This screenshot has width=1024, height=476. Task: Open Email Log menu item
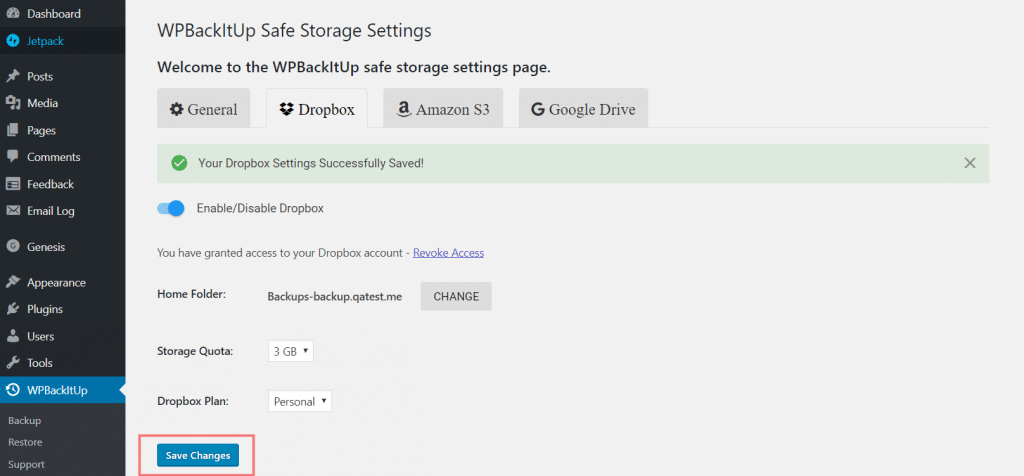(x=63, y=211)
